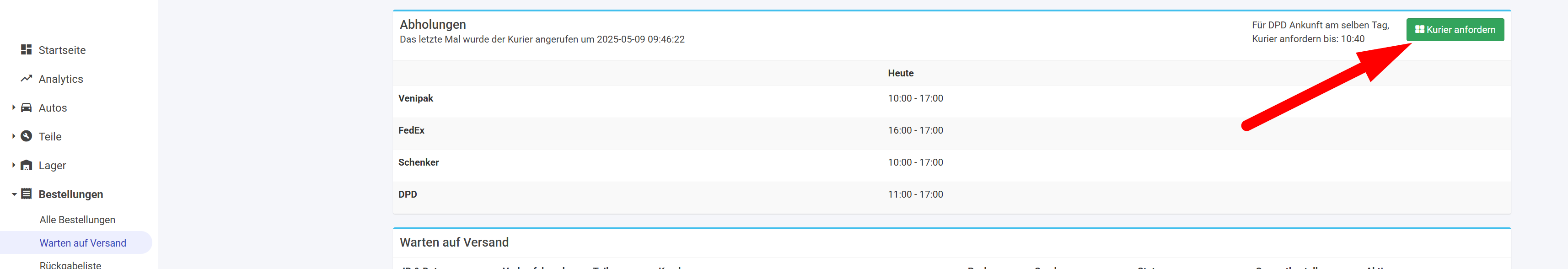Request a courier with Kurier anfordern
The image size is (1568, 269).
tap(1455, 30)
